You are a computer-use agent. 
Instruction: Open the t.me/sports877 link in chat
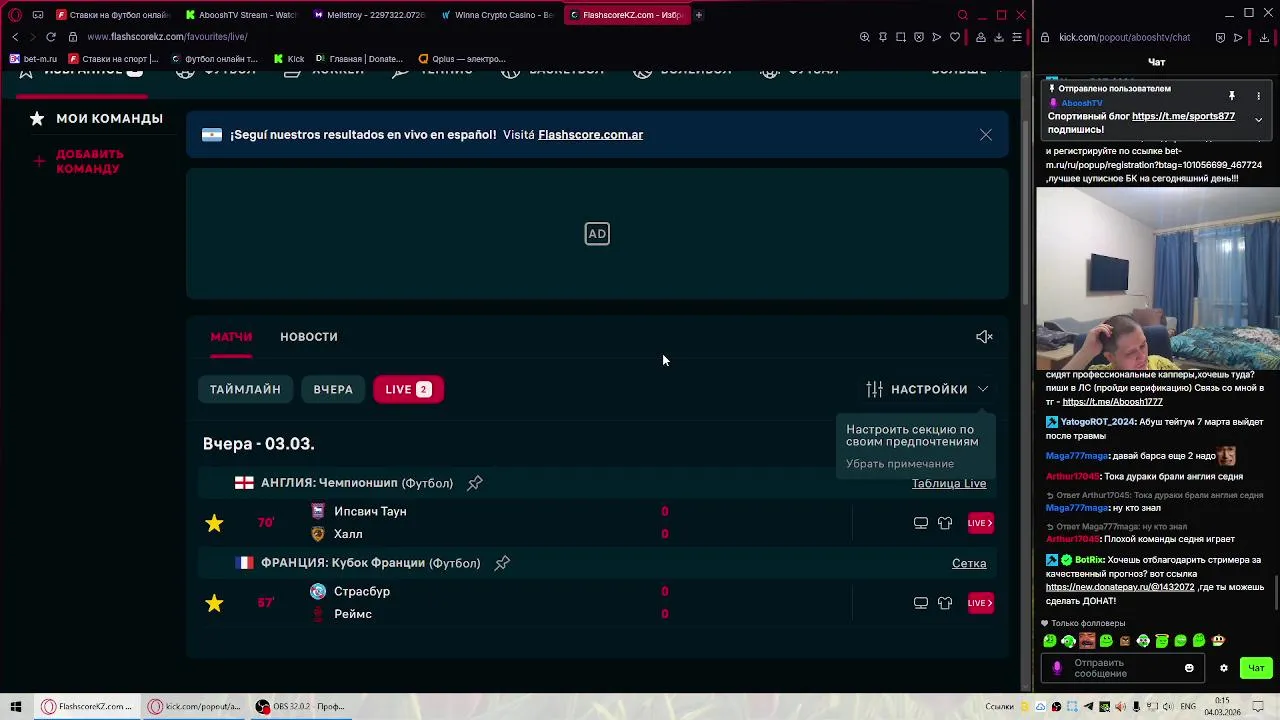[x=1183, y=116]
